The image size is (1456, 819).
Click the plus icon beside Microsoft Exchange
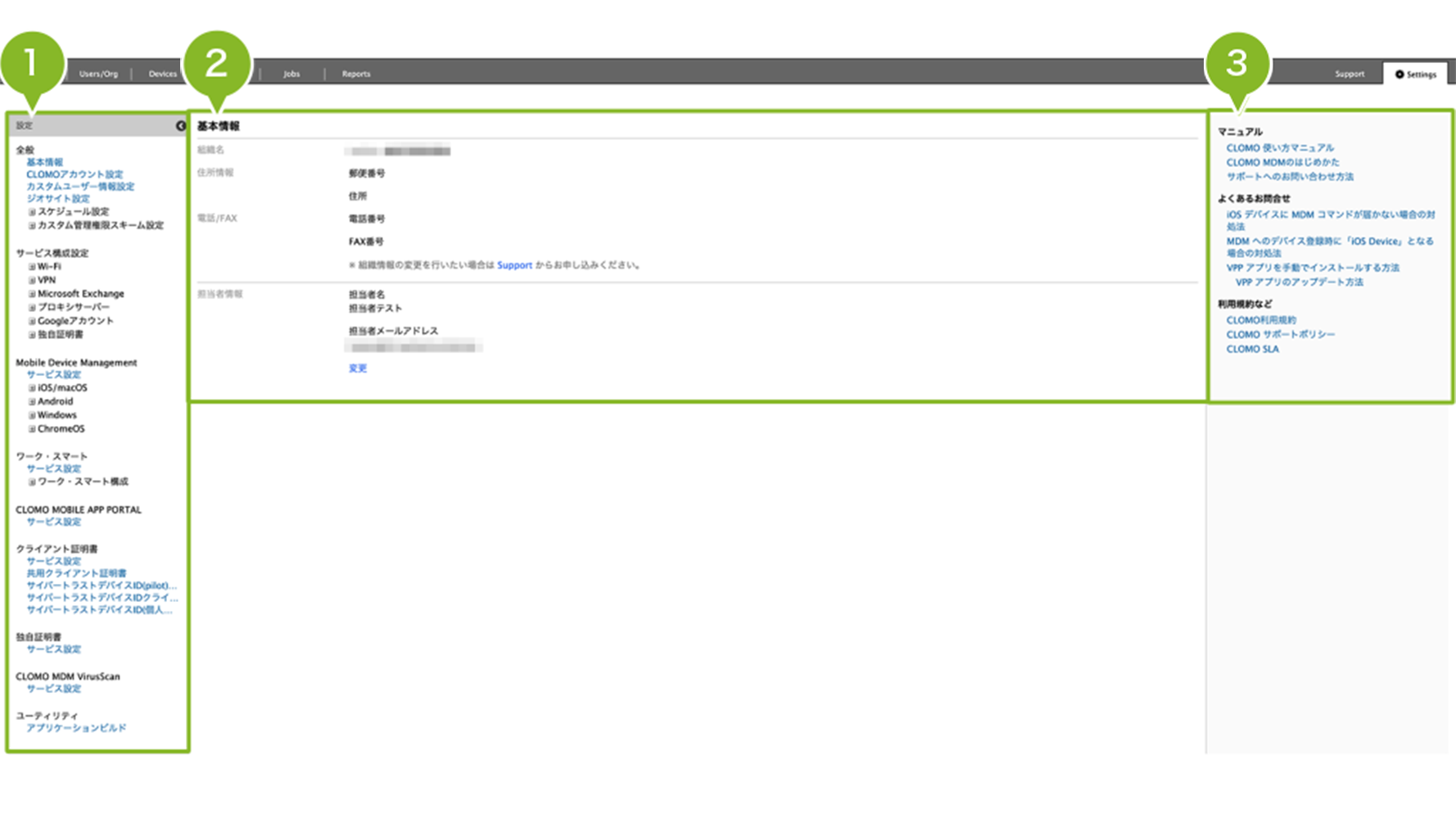(32, 294)
